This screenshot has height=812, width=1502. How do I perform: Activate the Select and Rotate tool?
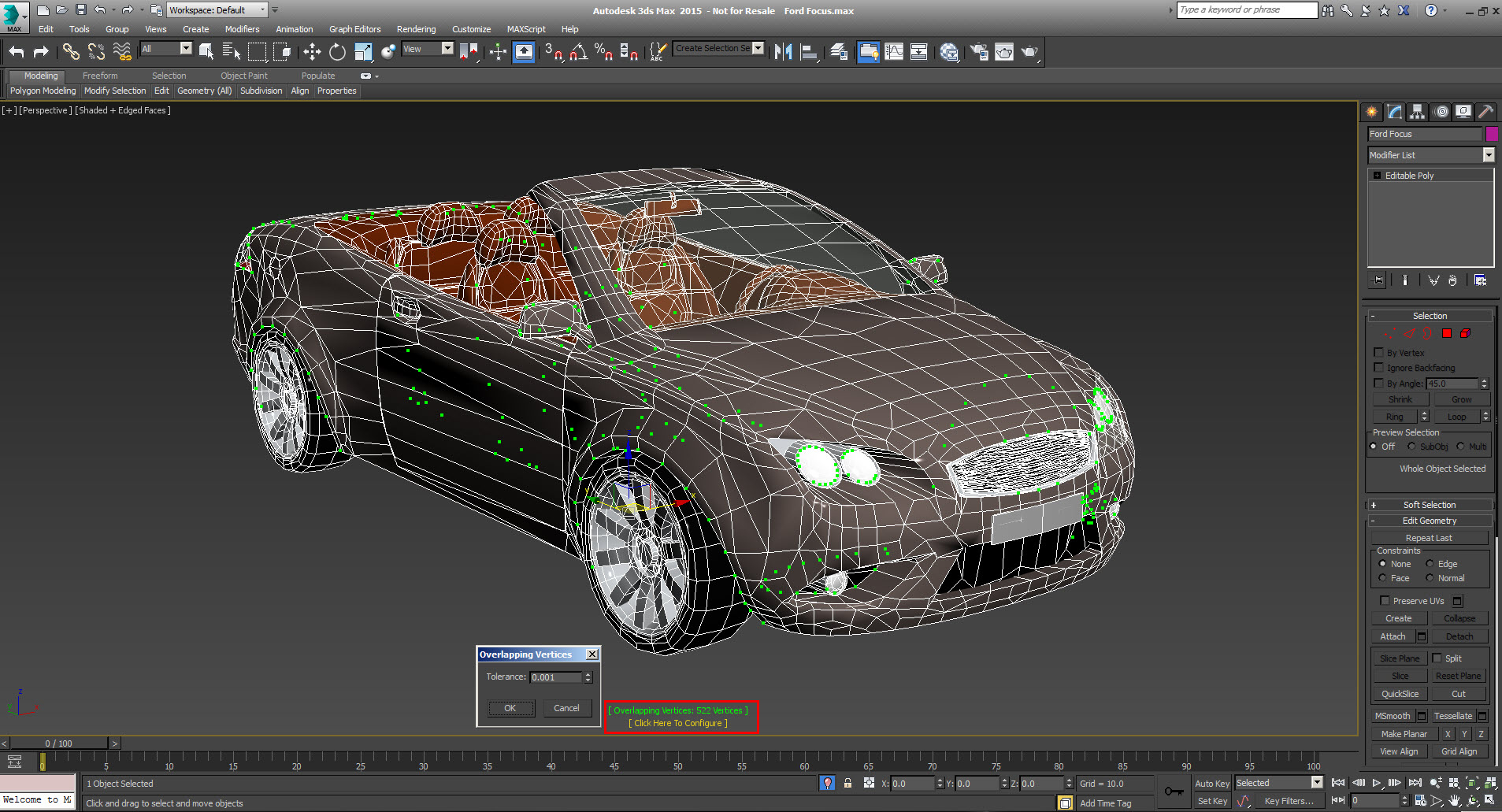(337, 51)
